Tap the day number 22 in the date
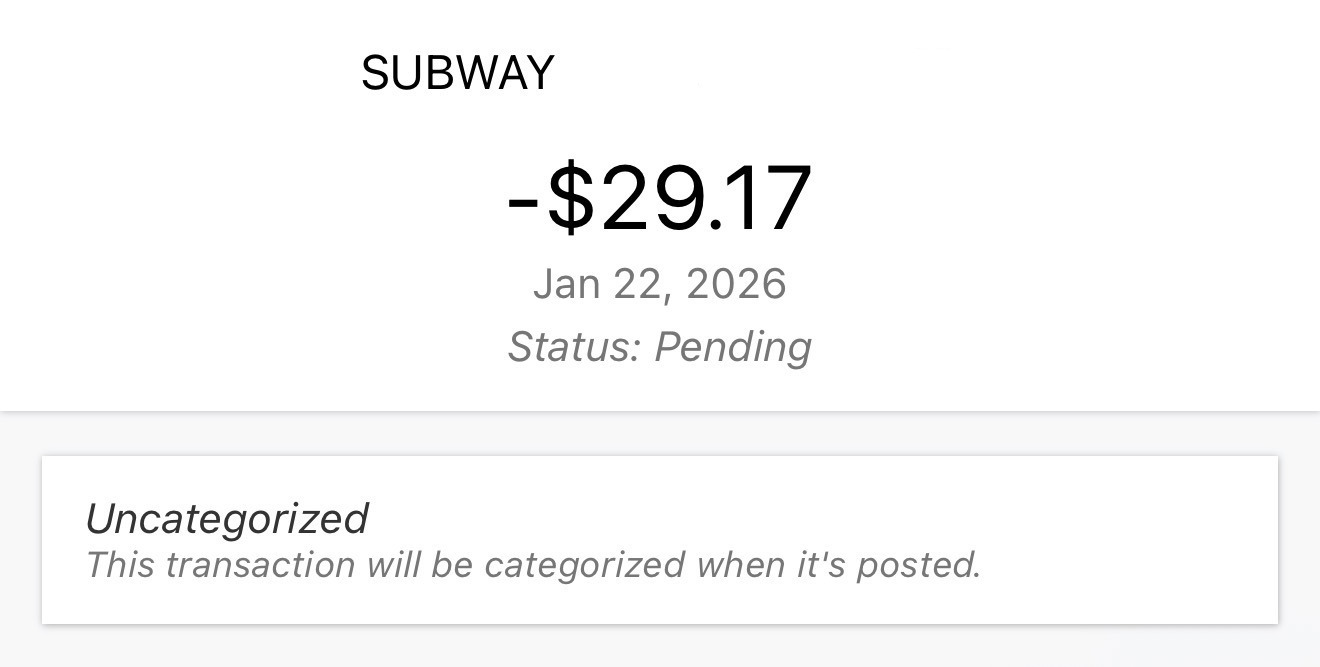This screenshot has height=667, width=1320. [637, 284]
